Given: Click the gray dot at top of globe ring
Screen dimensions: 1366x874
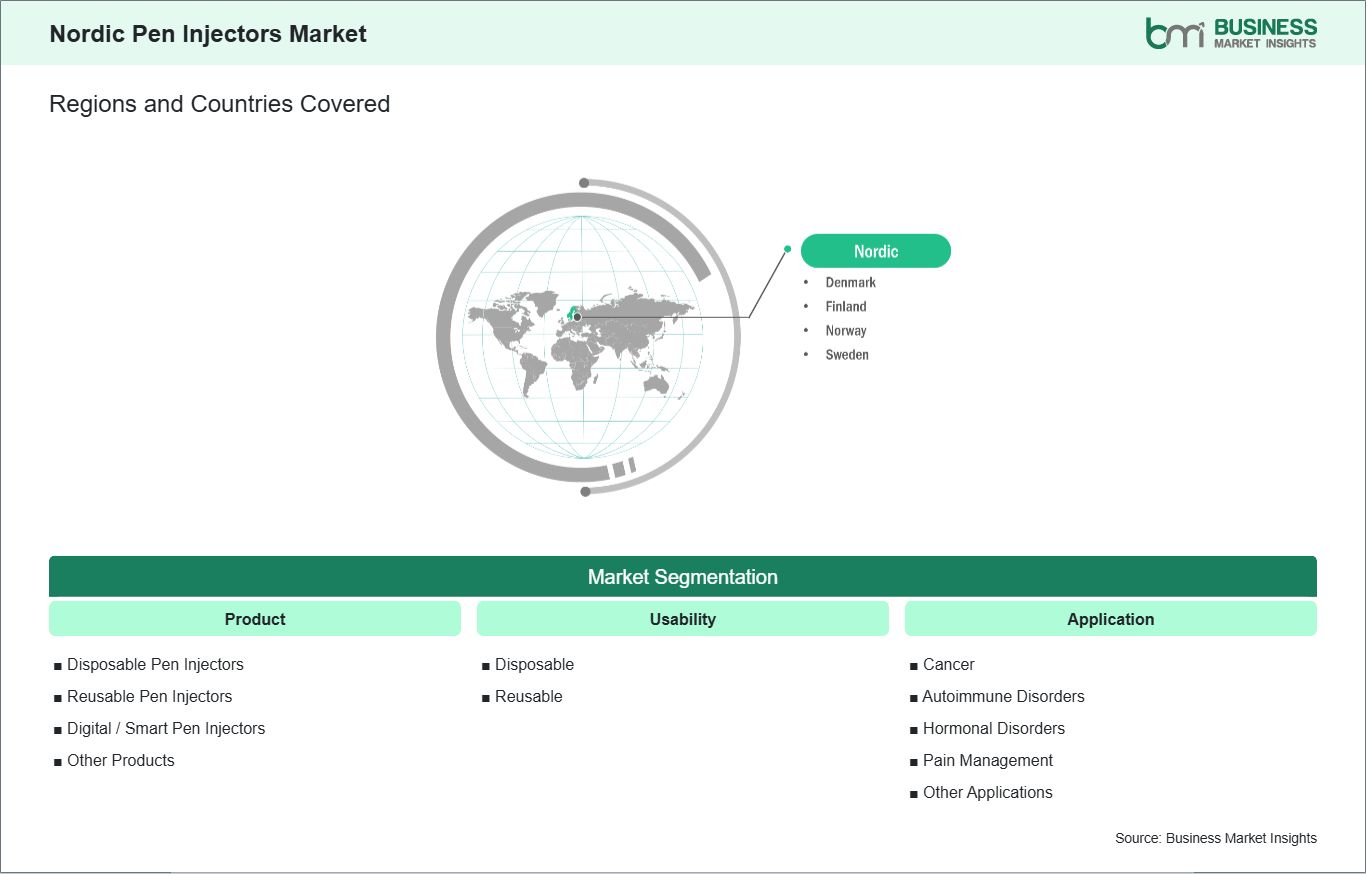Looking at the screenshot, I should point(584,183).
